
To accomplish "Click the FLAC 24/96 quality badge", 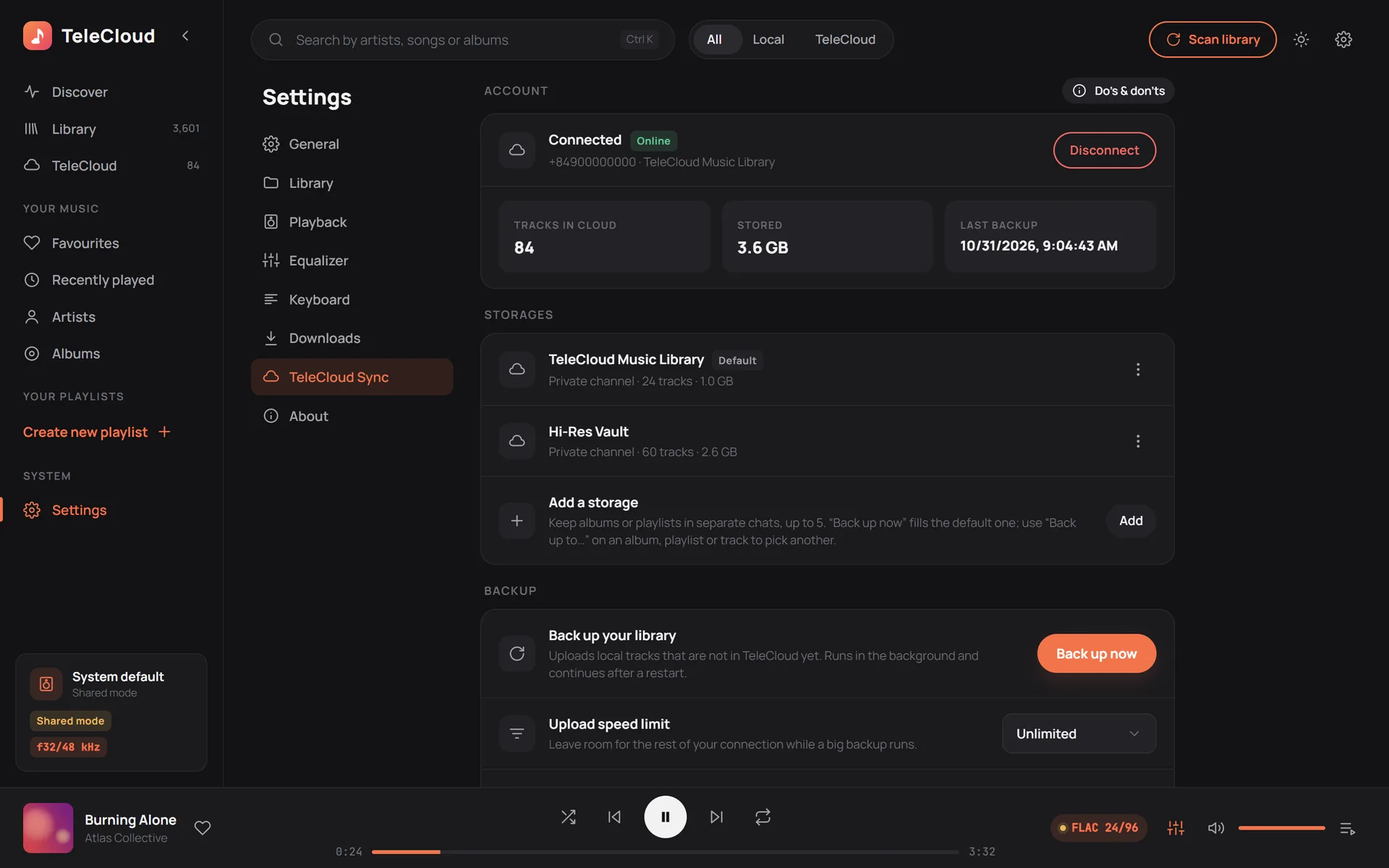I will pos(1098,827).
